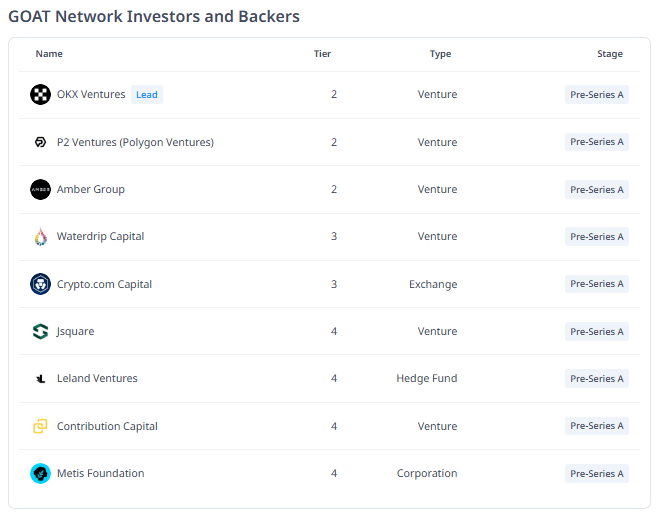Click the Waterdrip Capital logo icon
This screenshot has width=660, height=512.
click(40, 237)
